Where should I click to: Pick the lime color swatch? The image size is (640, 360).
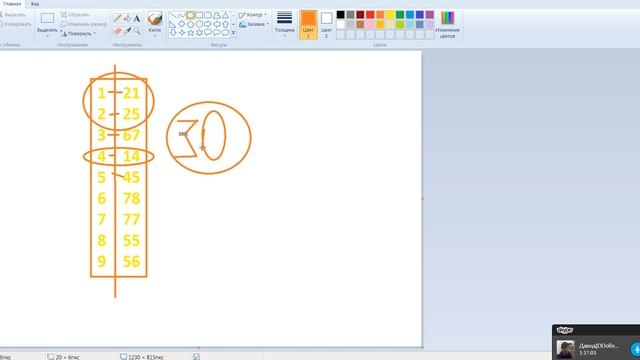click(x=400, y=24)
